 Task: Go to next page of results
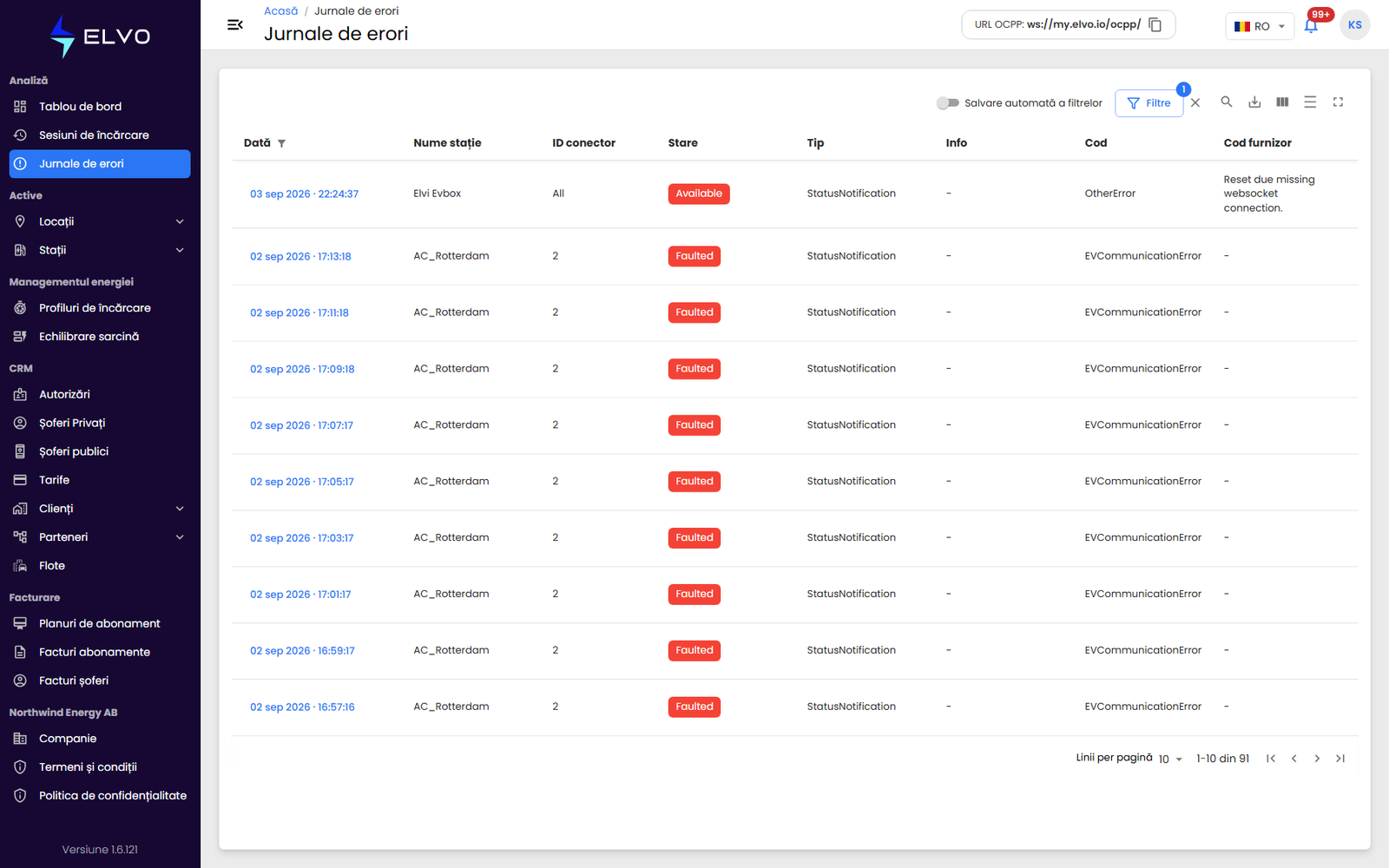pos(1317,759)
